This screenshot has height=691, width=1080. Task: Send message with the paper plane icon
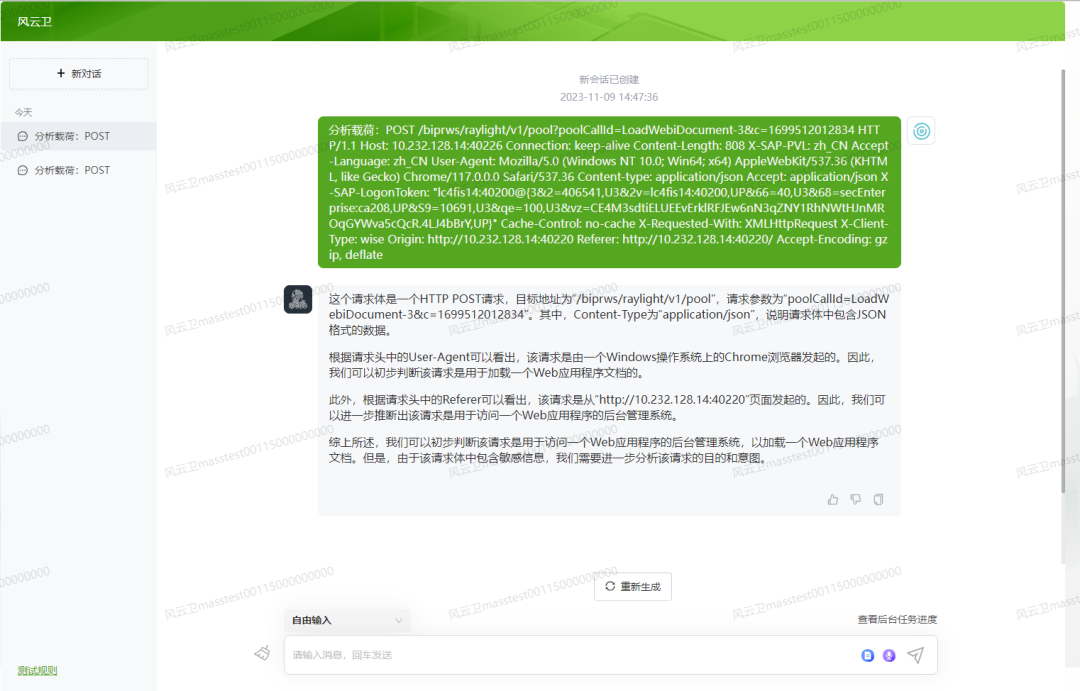click(915, 655)
